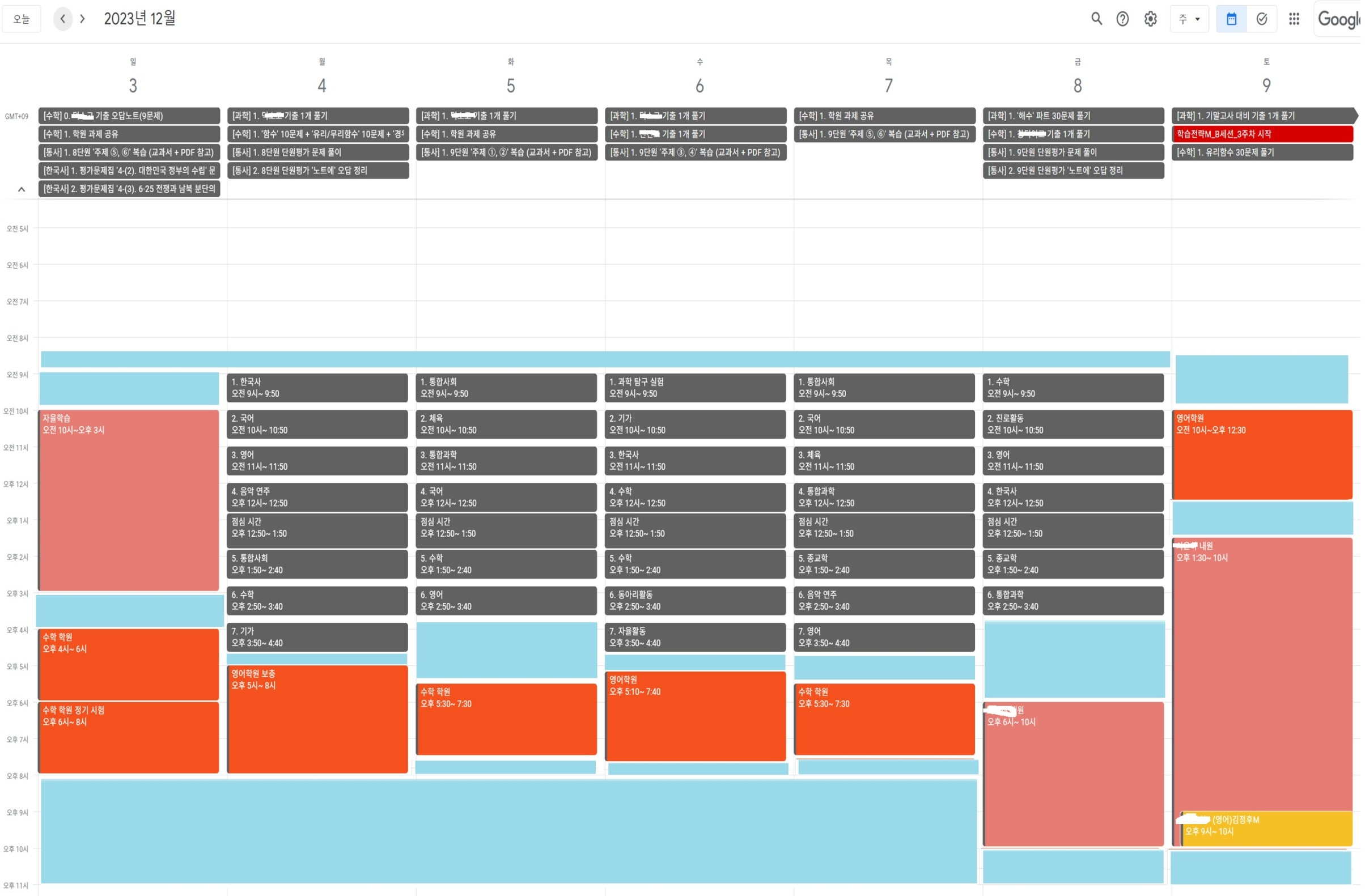Open Tuesday 3. 통합과학 class
Image resolution: width=1365 pixels, height=896 pixels.
[x=507, y=461]
